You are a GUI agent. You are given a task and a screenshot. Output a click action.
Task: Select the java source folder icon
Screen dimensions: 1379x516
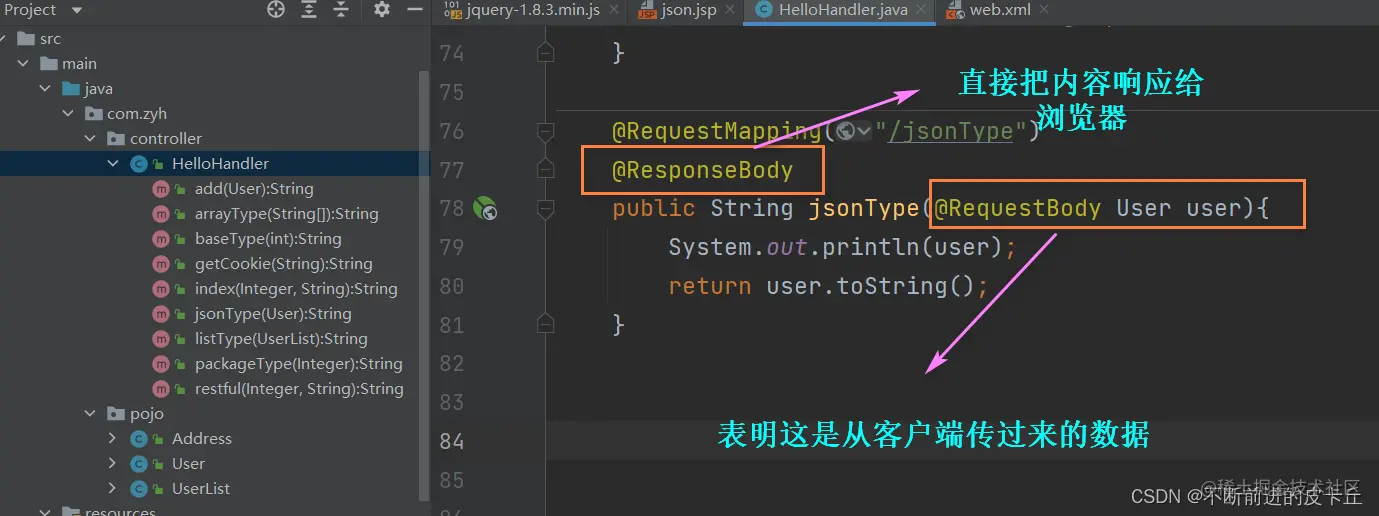click(71, 88)
